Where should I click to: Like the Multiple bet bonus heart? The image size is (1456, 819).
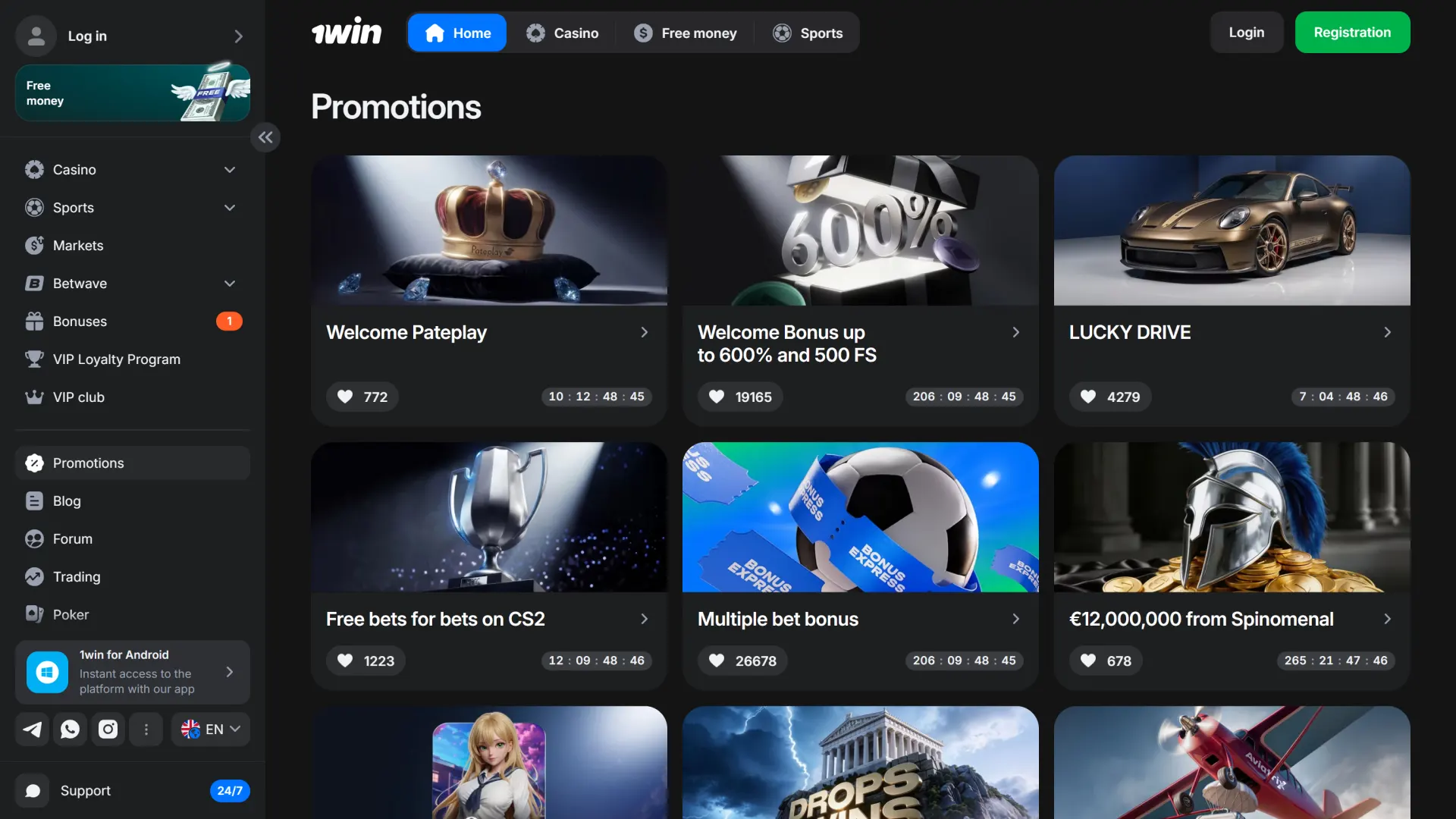(717, 661)
